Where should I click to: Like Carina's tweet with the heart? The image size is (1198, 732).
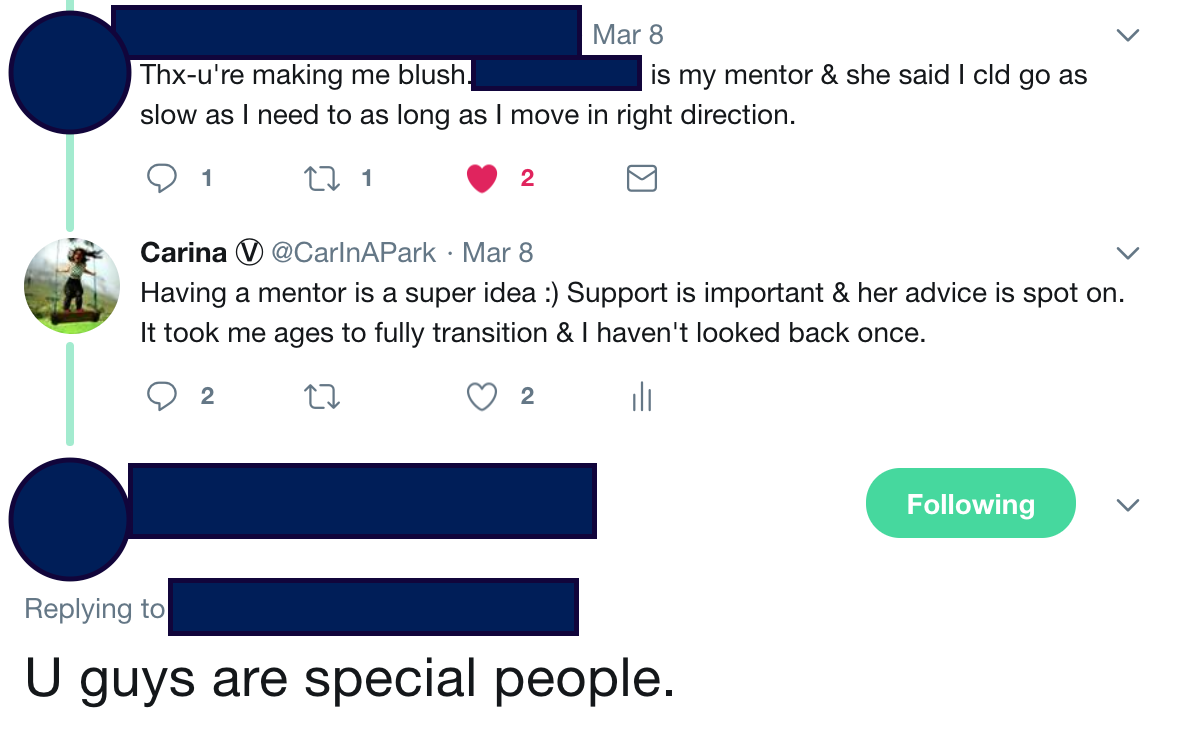(482, 397)
